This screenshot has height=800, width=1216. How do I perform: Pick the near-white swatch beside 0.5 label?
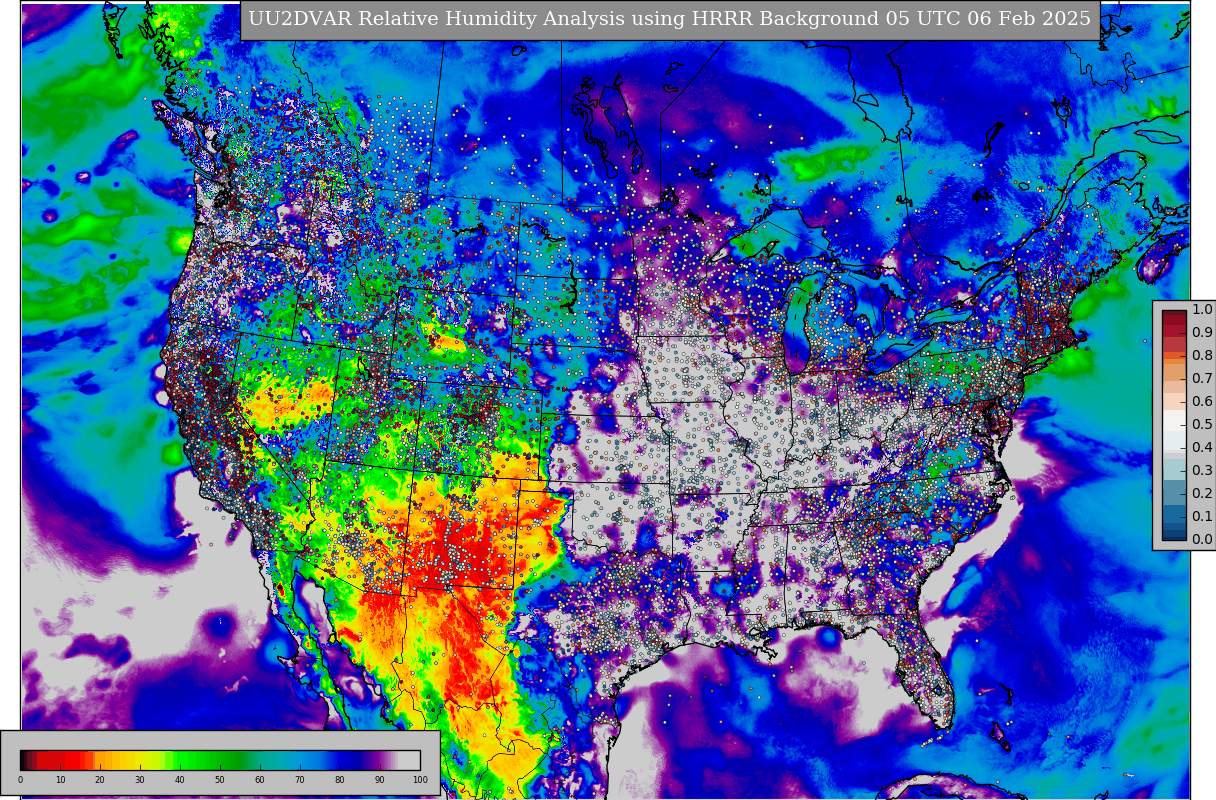pos(1174,420)
